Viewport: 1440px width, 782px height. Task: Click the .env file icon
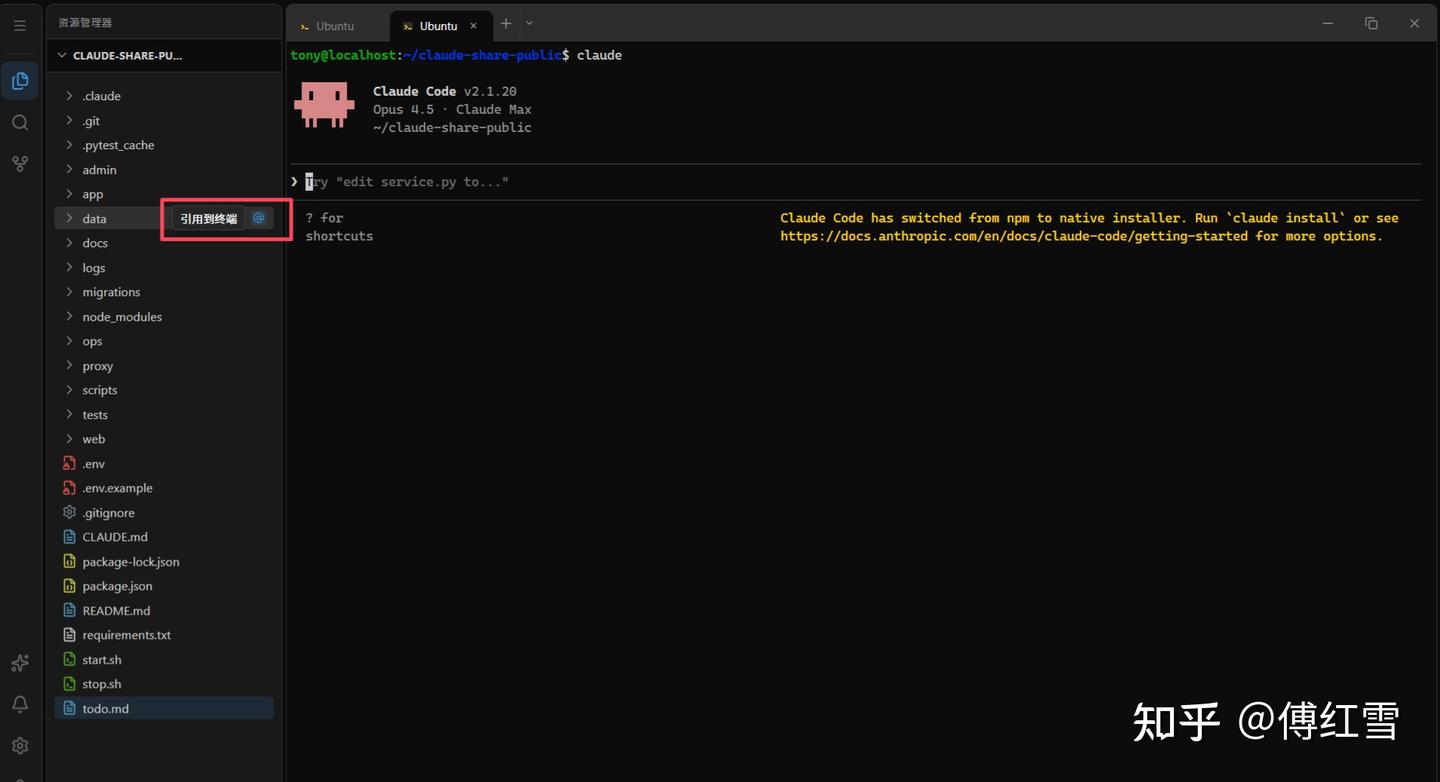tap(69, 464)
